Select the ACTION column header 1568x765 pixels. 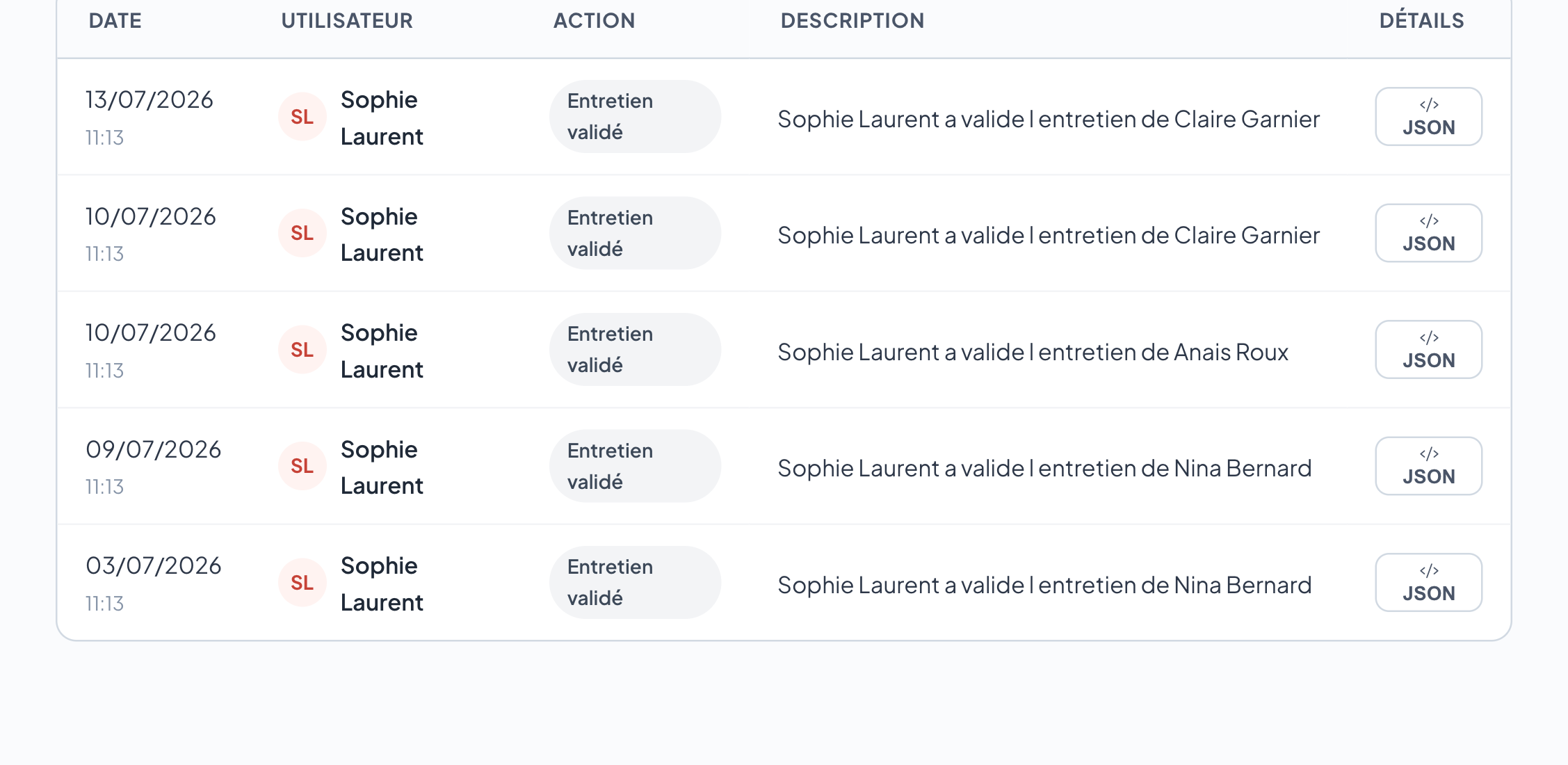595,21
